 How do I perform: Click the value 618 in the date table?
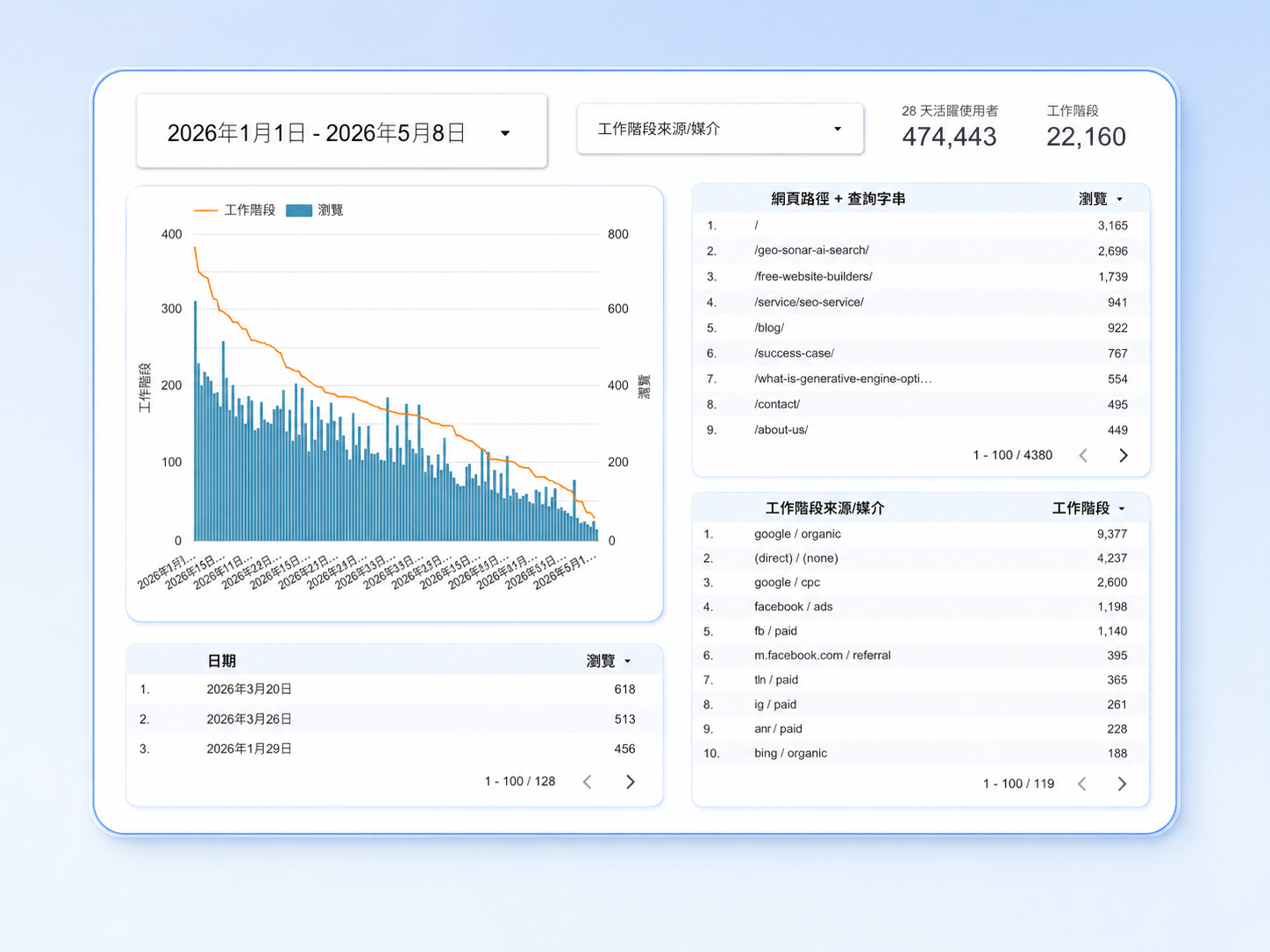[624, 689]
